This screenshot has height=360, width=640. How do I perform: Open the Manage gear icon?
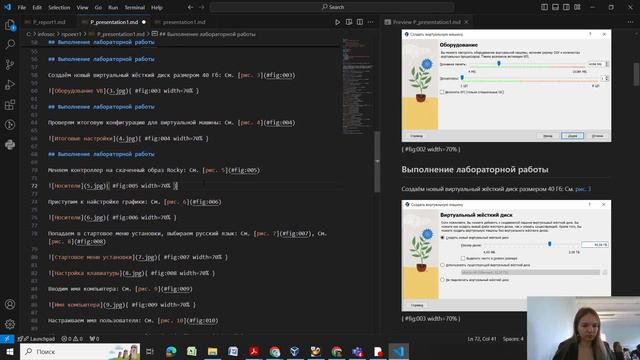click(x=10, y=324)
